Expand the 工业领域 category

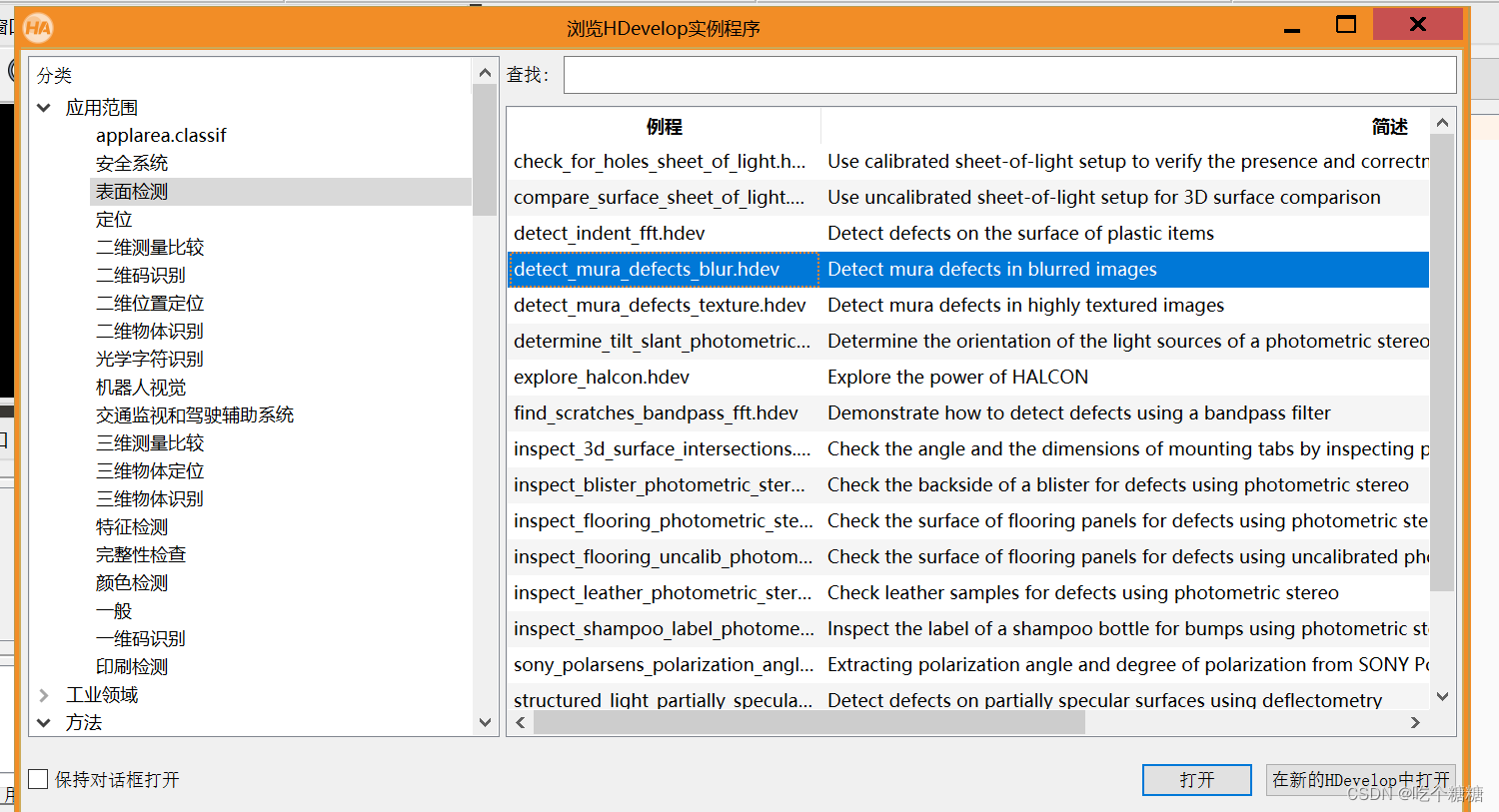point(44,695)
